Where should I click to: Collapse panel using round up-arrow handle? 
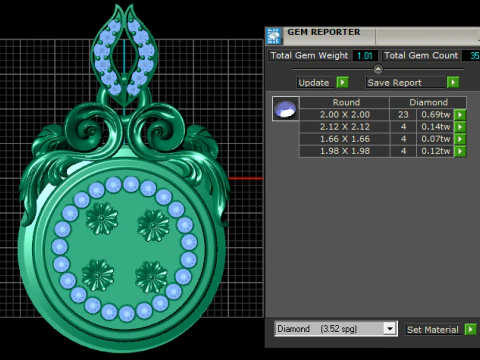point(378,69)
